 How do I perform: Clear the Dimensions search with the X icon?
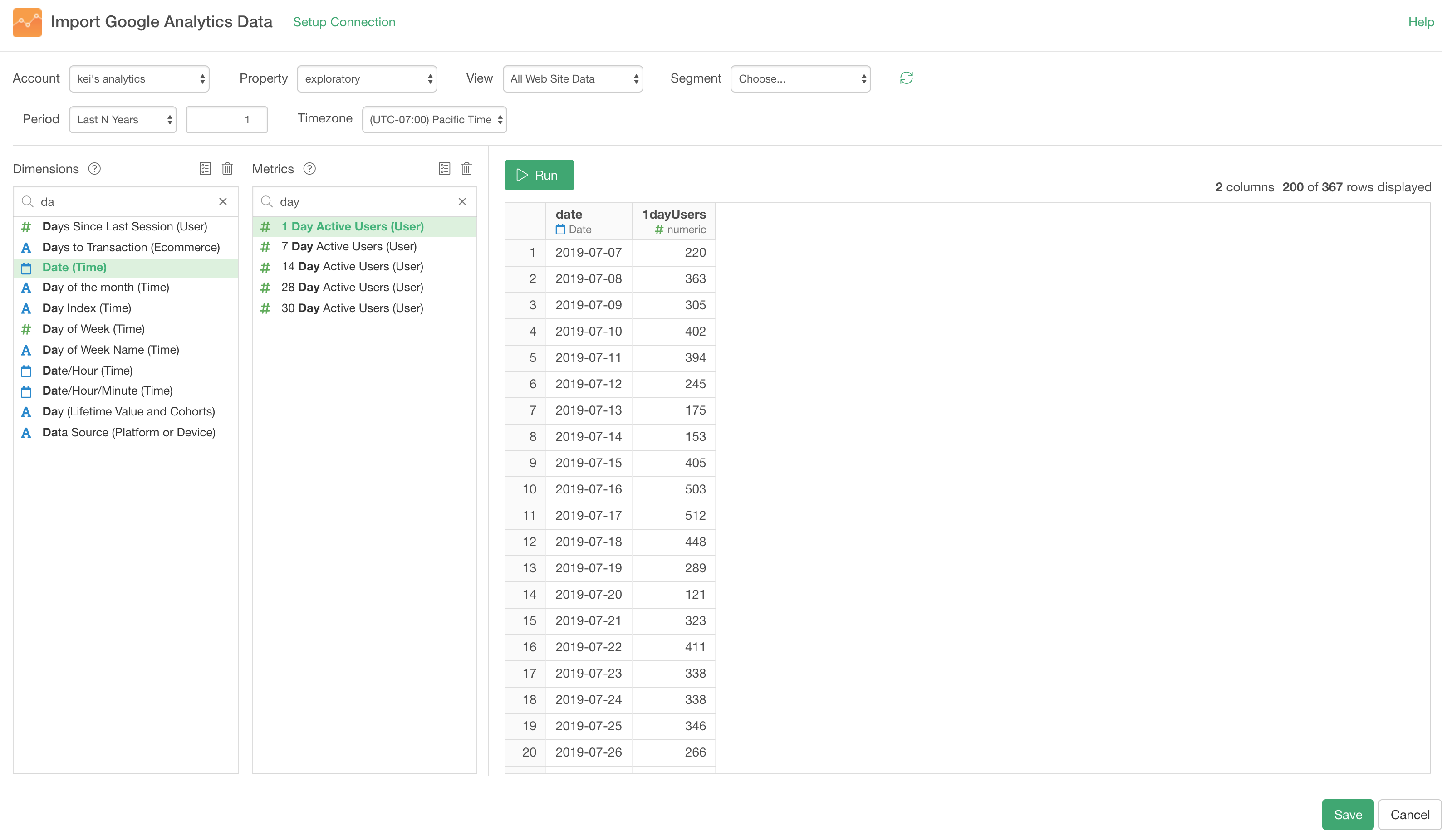tap(223, 202)
